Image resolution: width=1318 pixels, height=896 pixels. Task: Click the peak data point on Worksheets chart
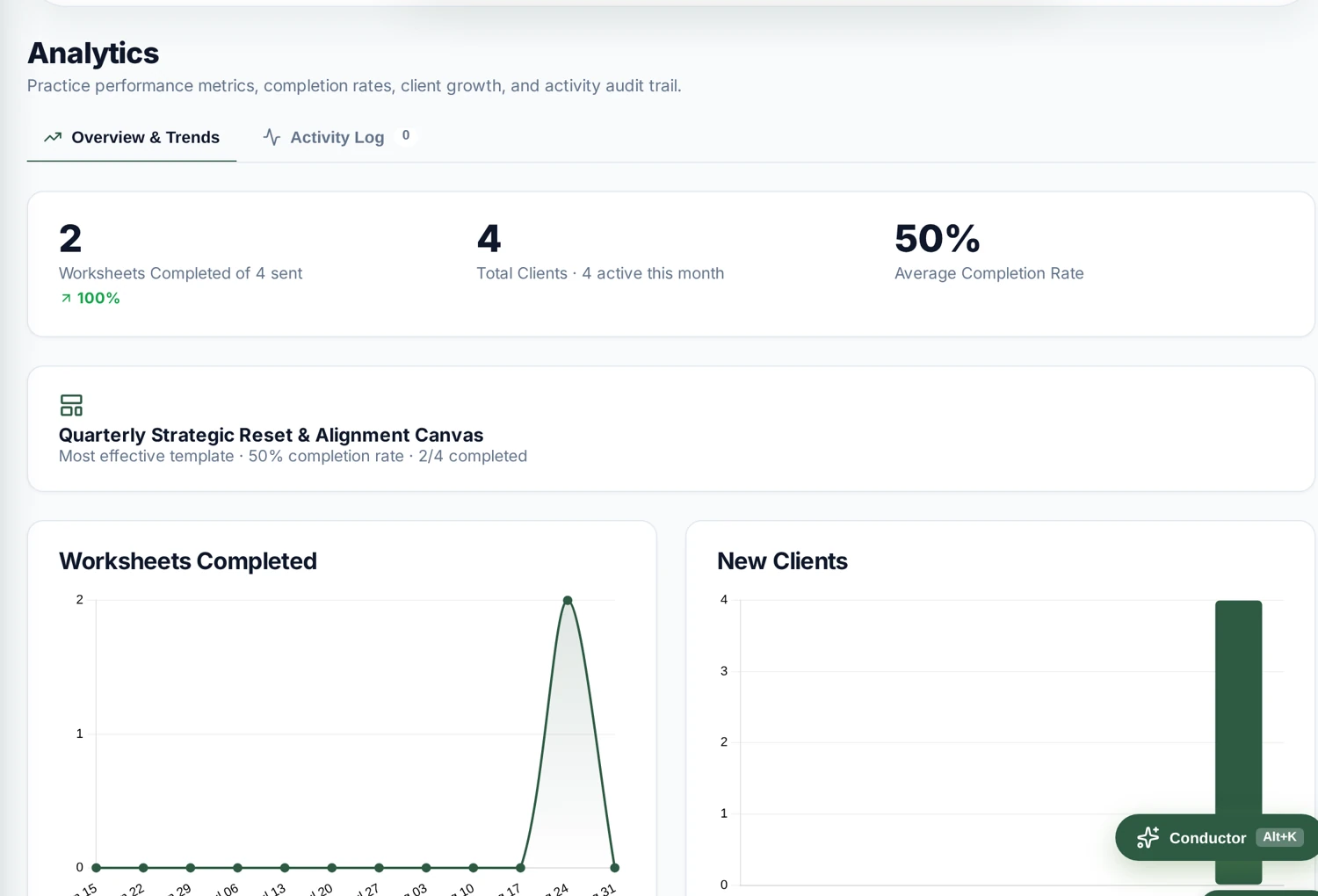568,600
